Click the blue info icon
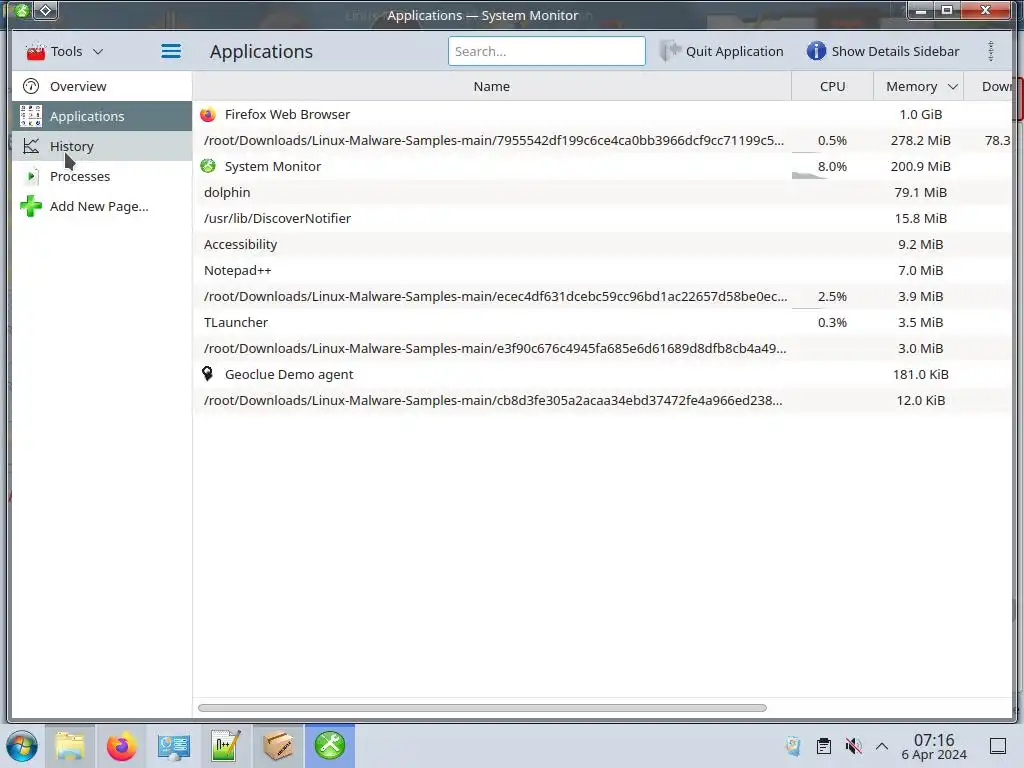 tap(816, 51)
